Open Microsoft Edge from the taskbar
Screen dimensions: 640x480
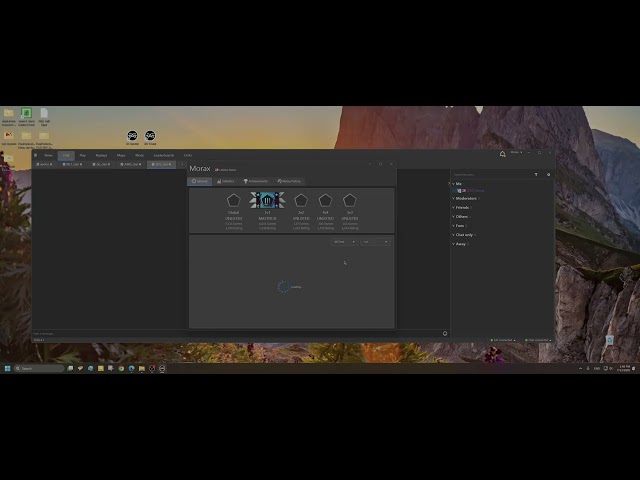[x=131, y=368]
